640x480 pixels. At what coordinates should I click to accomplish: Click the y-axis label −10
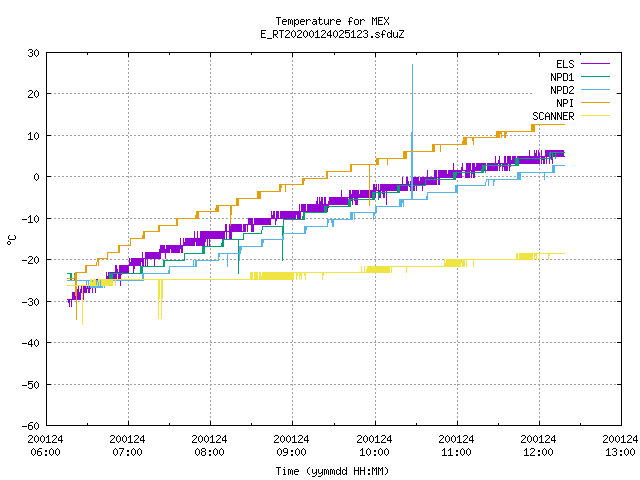click(31, 219)
